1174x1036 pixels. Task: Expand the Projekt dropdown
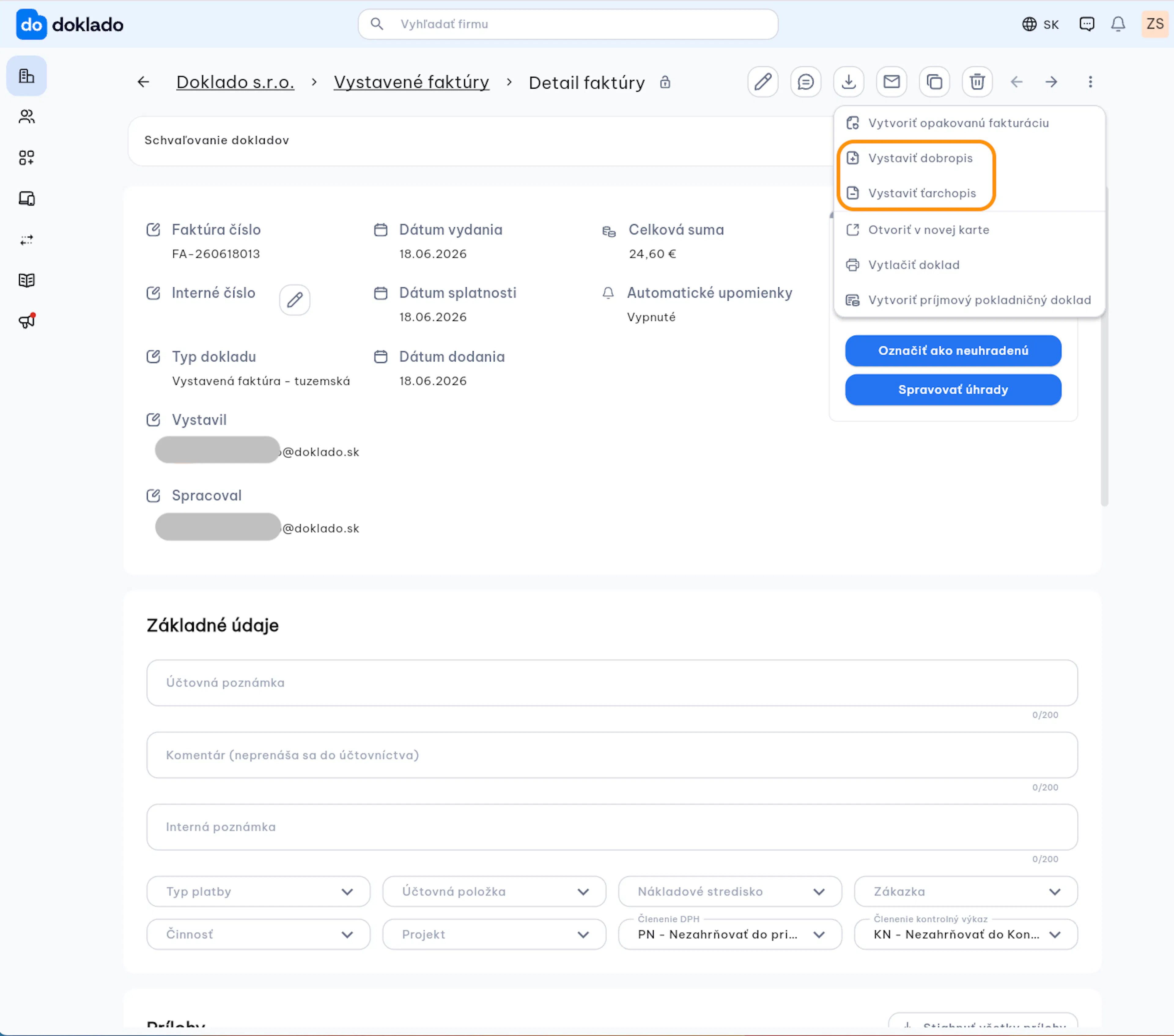coord(494,934)
